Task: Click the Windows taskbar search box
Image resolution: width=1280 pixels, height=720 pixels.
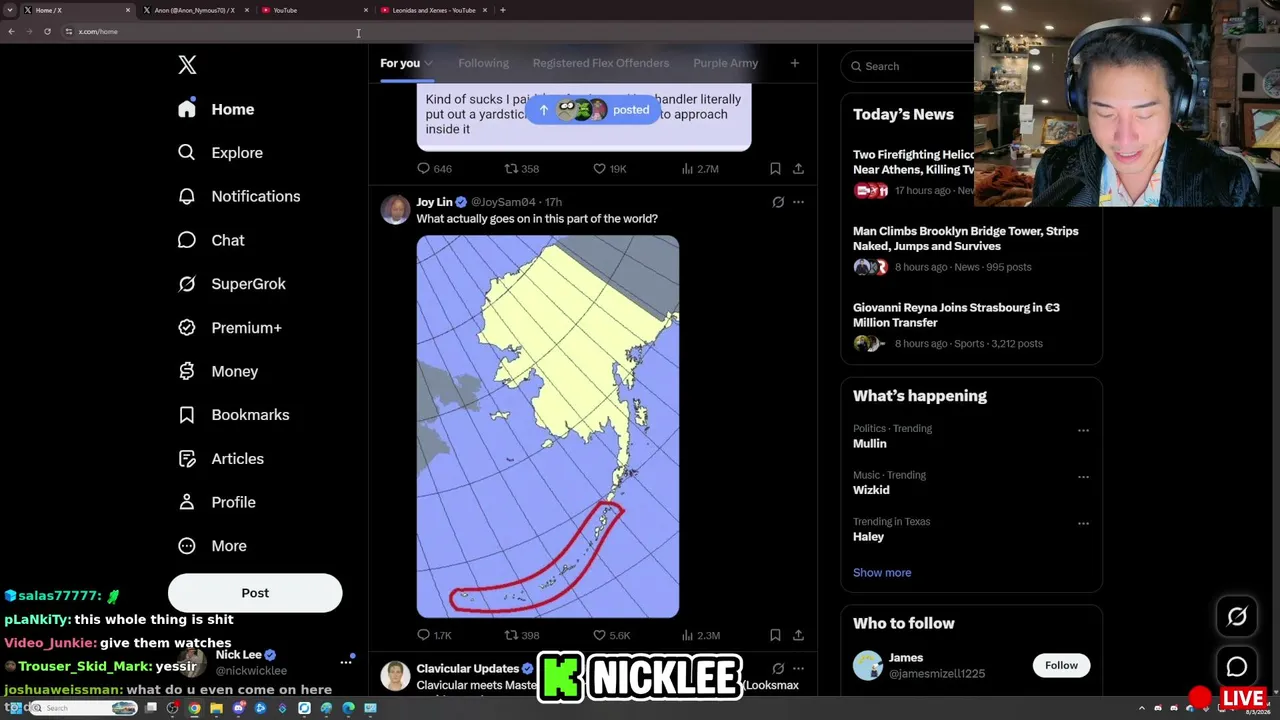Action: coord(84,708)
